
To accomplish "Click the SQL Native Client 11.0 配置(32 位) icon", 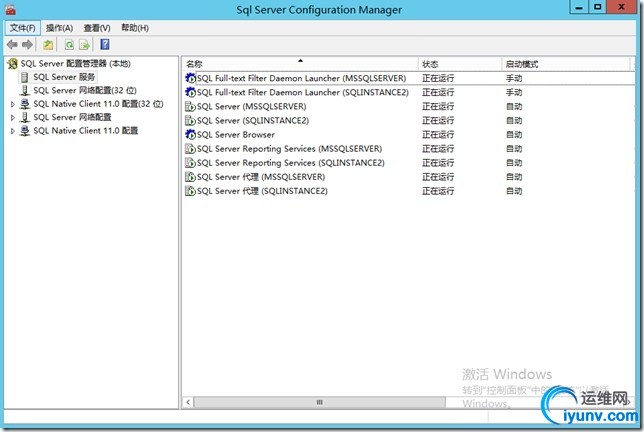I will click(x=25, y=104).
